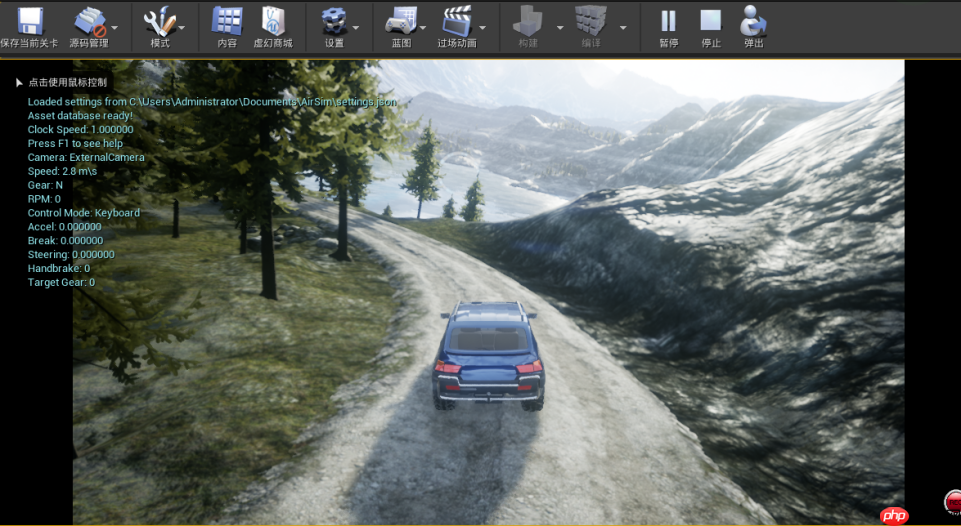The height and width of the screenshot is (526, 961).
Task: Click the 'Press F1 to see help' text
Action: tap(75, 143)
